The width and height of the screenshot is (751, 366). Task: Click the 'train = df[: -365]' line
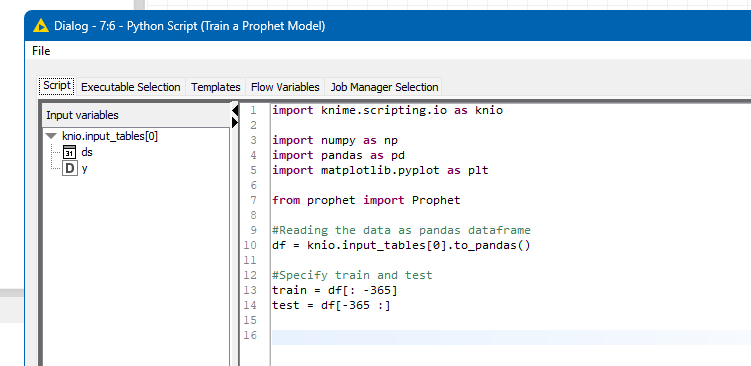(x=335, y=290)
